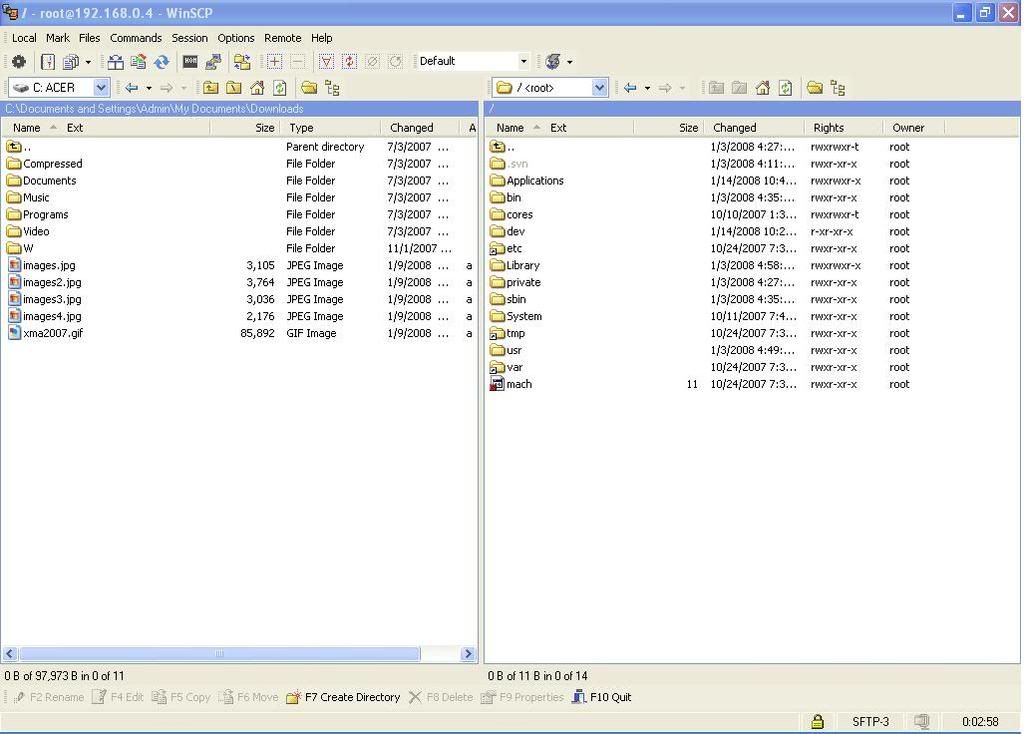Click the lock icon in status bar
Image resolution: width=1024 pixels, height=734 pixels.
[817, 722]
